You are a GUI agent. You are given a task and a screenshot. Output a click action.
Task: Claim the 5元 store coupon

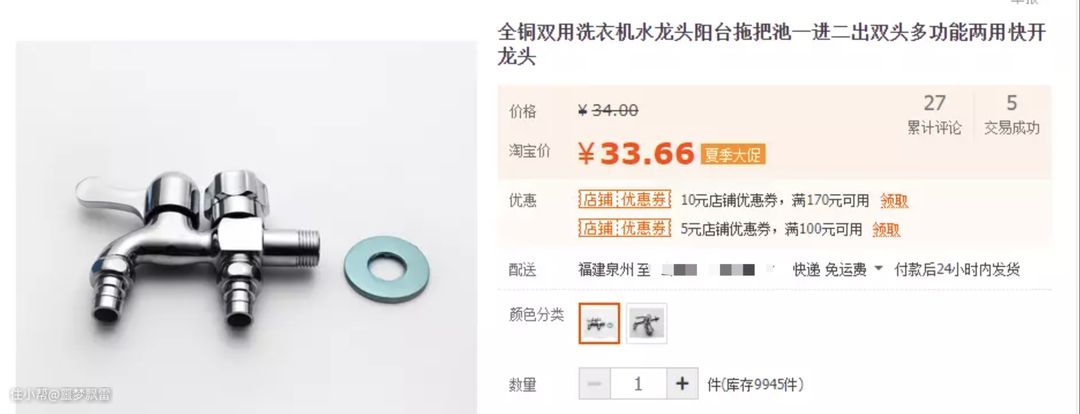click(886, 229)
